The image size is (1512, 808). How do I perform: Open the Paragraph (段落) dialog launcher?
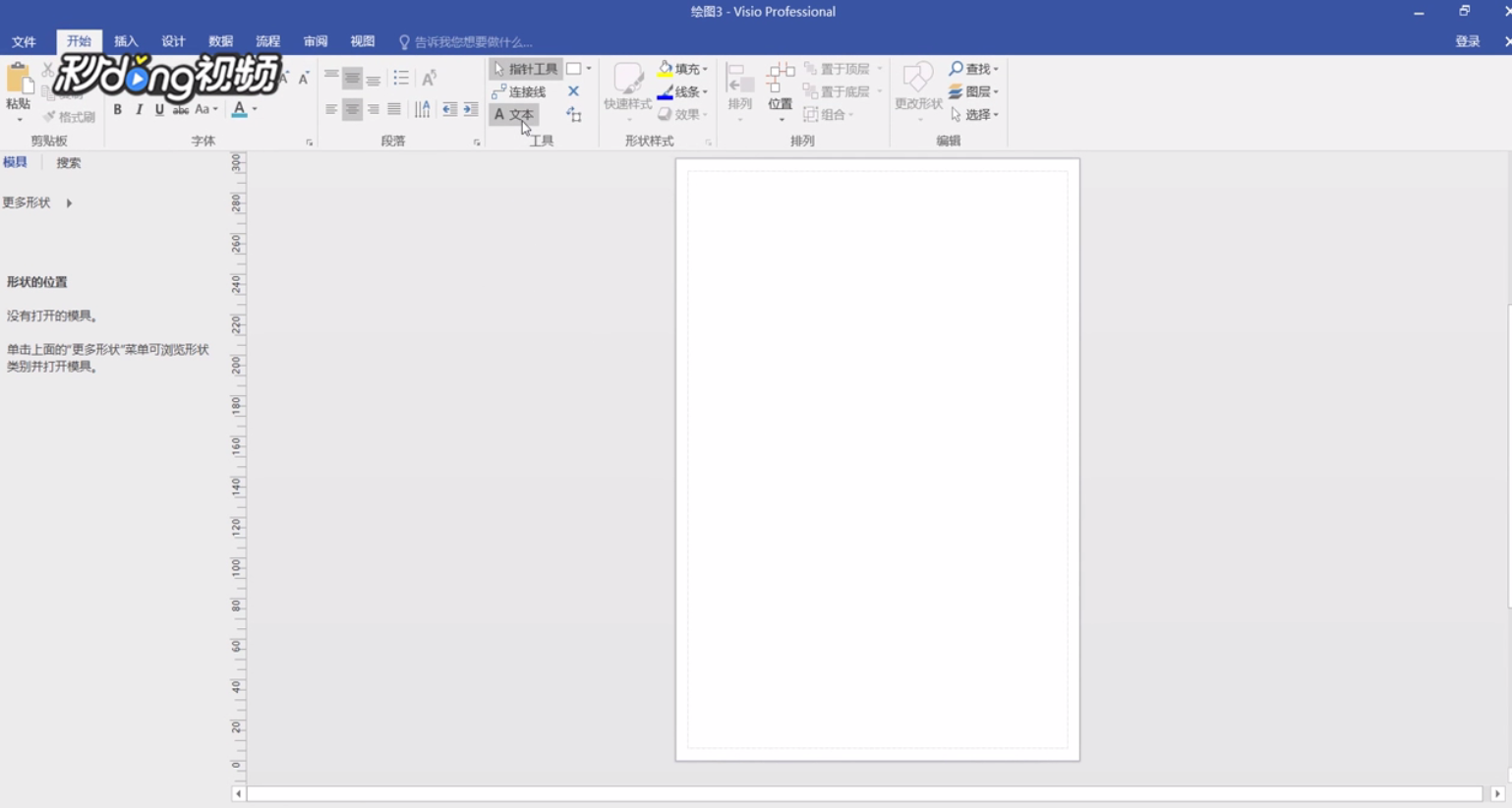(x=477, y=143)
